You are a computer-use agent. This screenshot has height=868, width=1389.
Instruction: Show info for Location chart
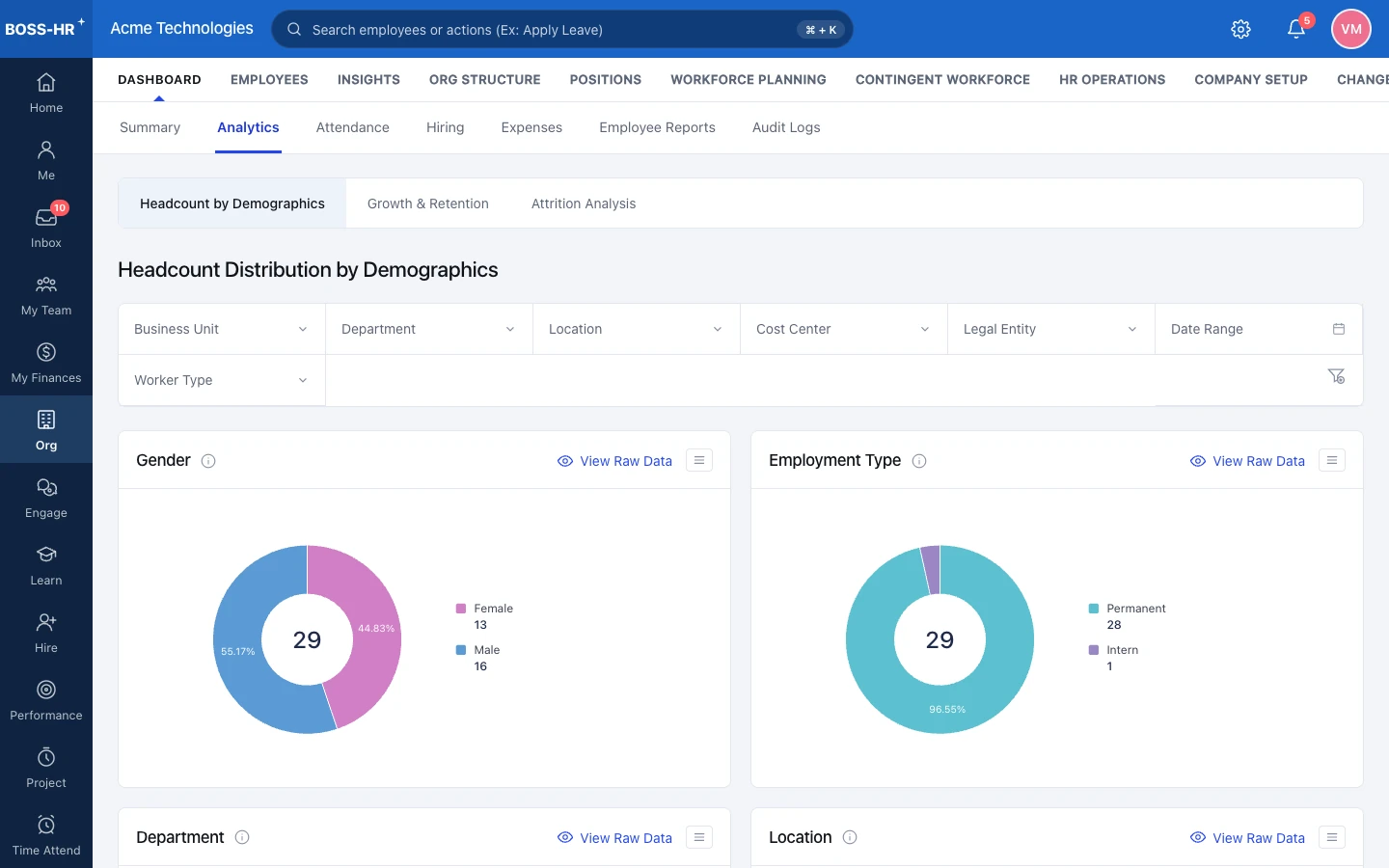point(850,837)
